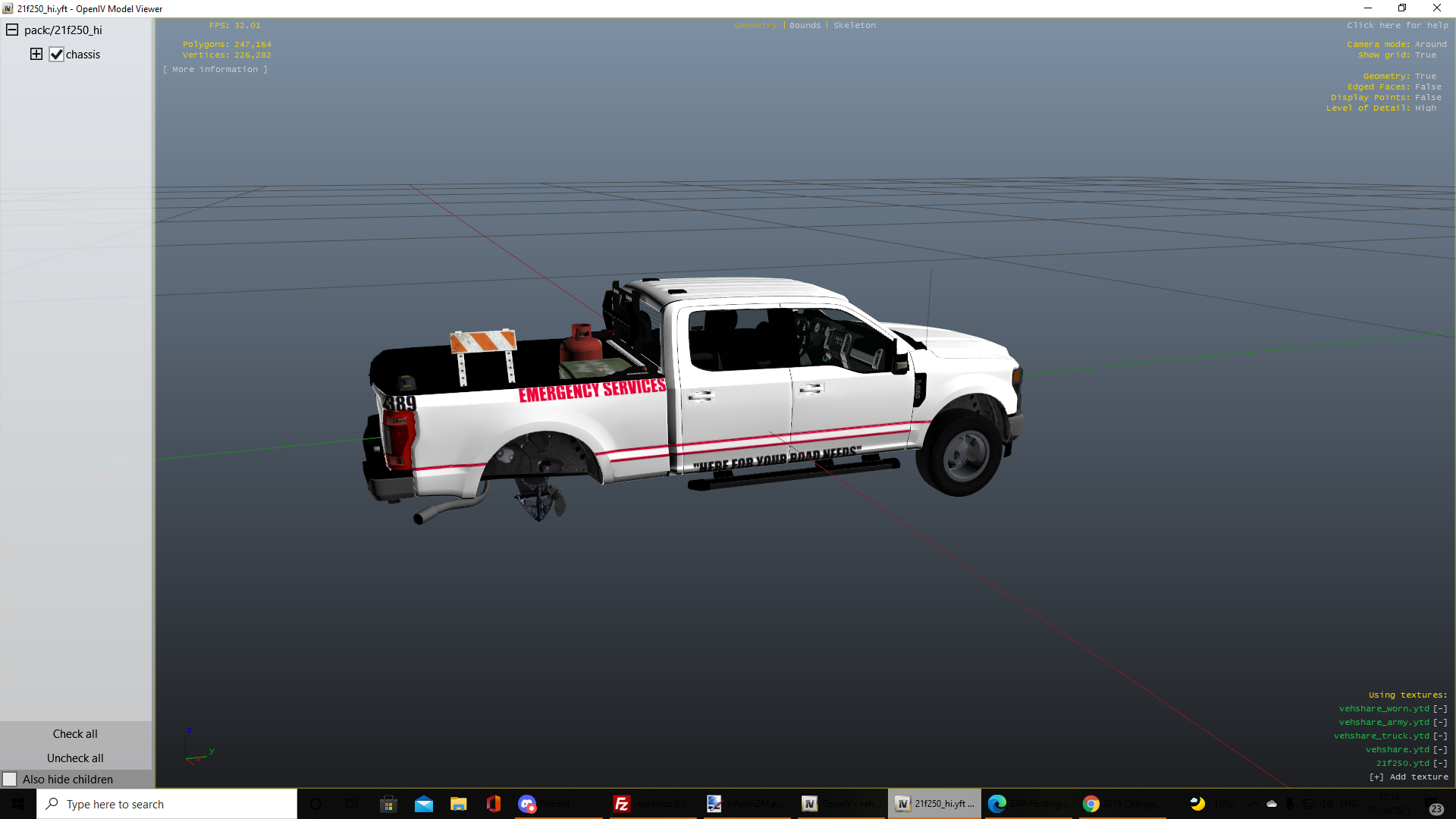Switch to Skeleton view tab
The height and width of the screenshot is (819, 1456).
854,26
